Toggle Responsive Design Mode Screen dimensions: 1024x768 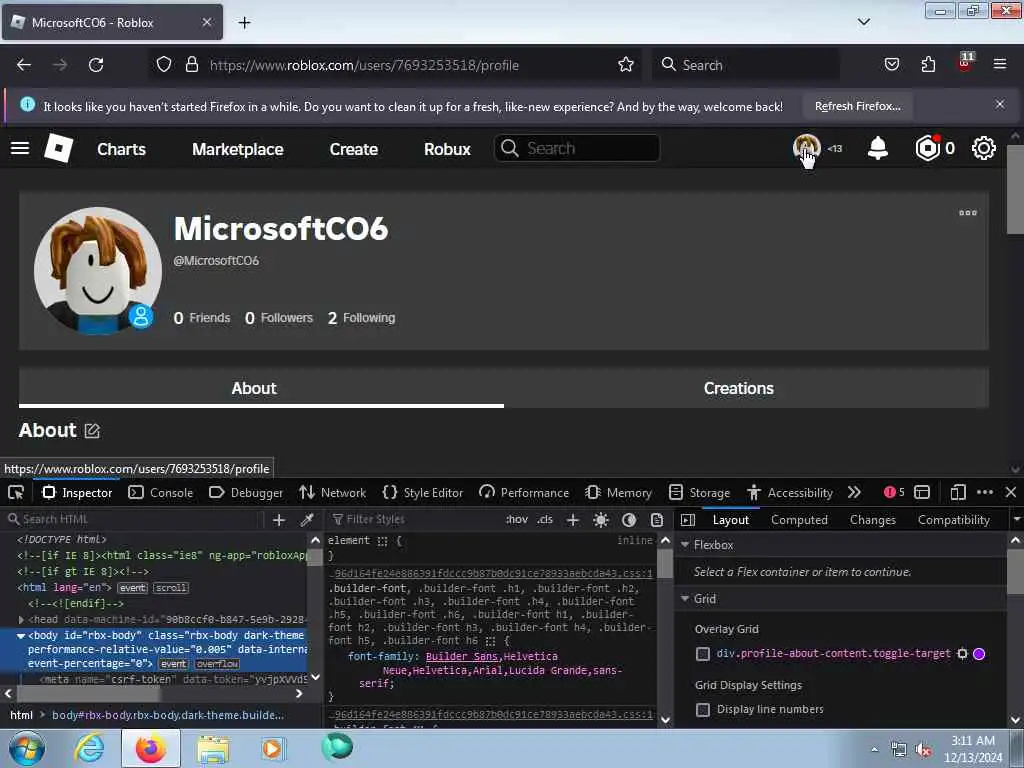click(x=958, y=492)
